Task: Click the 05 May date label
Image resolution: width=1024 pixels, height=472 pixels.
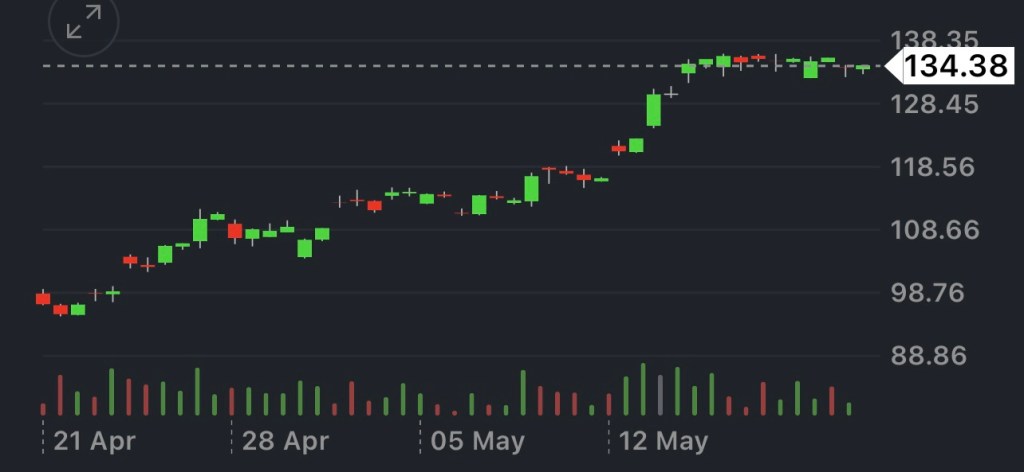Action: click(471, 441)
